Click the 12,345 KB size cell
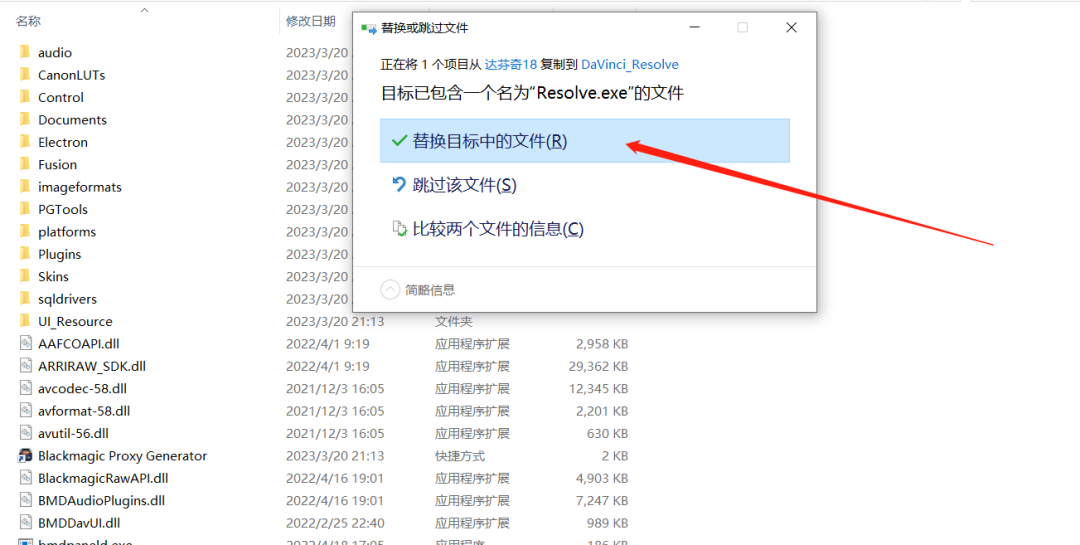 click(599, 388)
